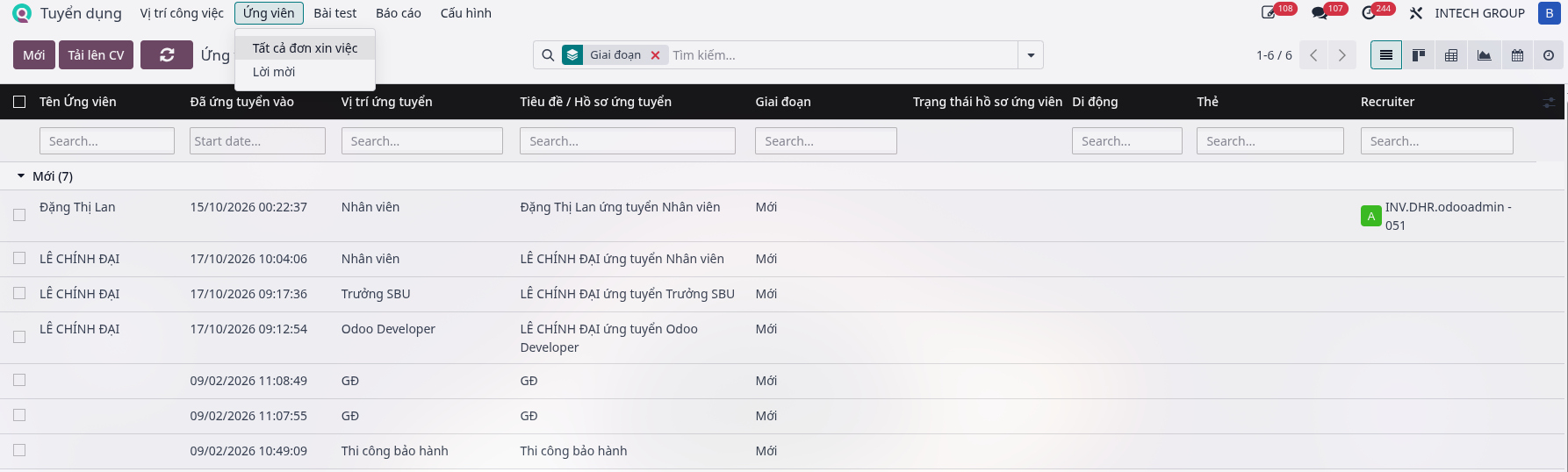
Task: Go to previous page of records
Action: (1313, 55)
